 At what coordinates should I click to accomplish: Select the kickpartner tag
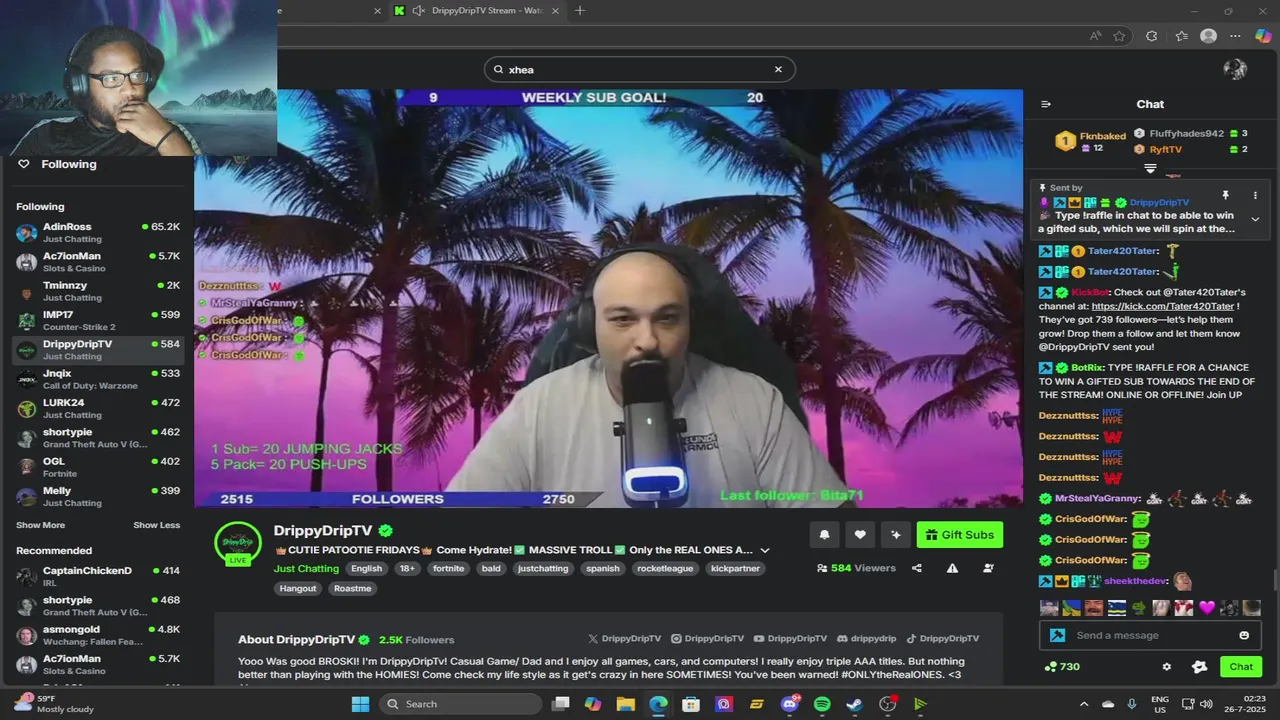point(735,568)
